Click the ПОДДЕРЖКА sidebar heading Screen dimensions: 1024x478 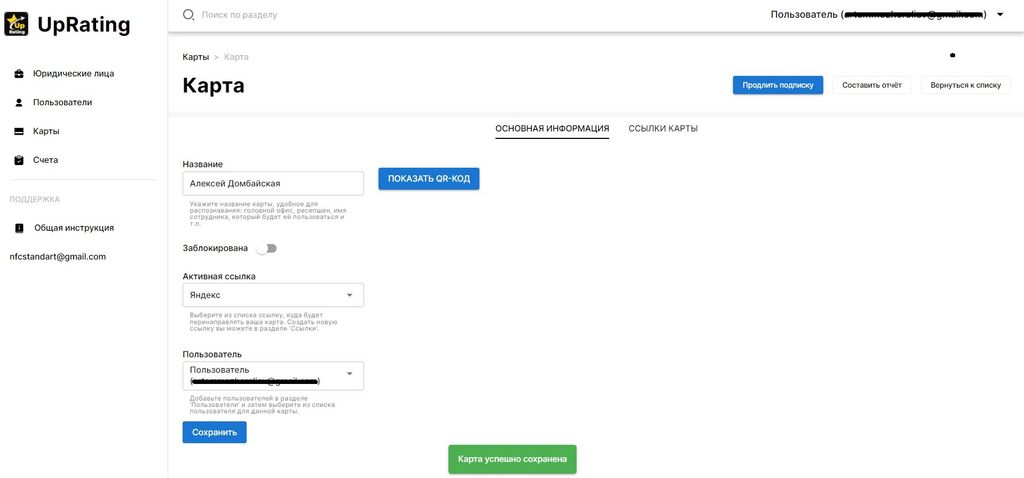click(x=35, y=199)
